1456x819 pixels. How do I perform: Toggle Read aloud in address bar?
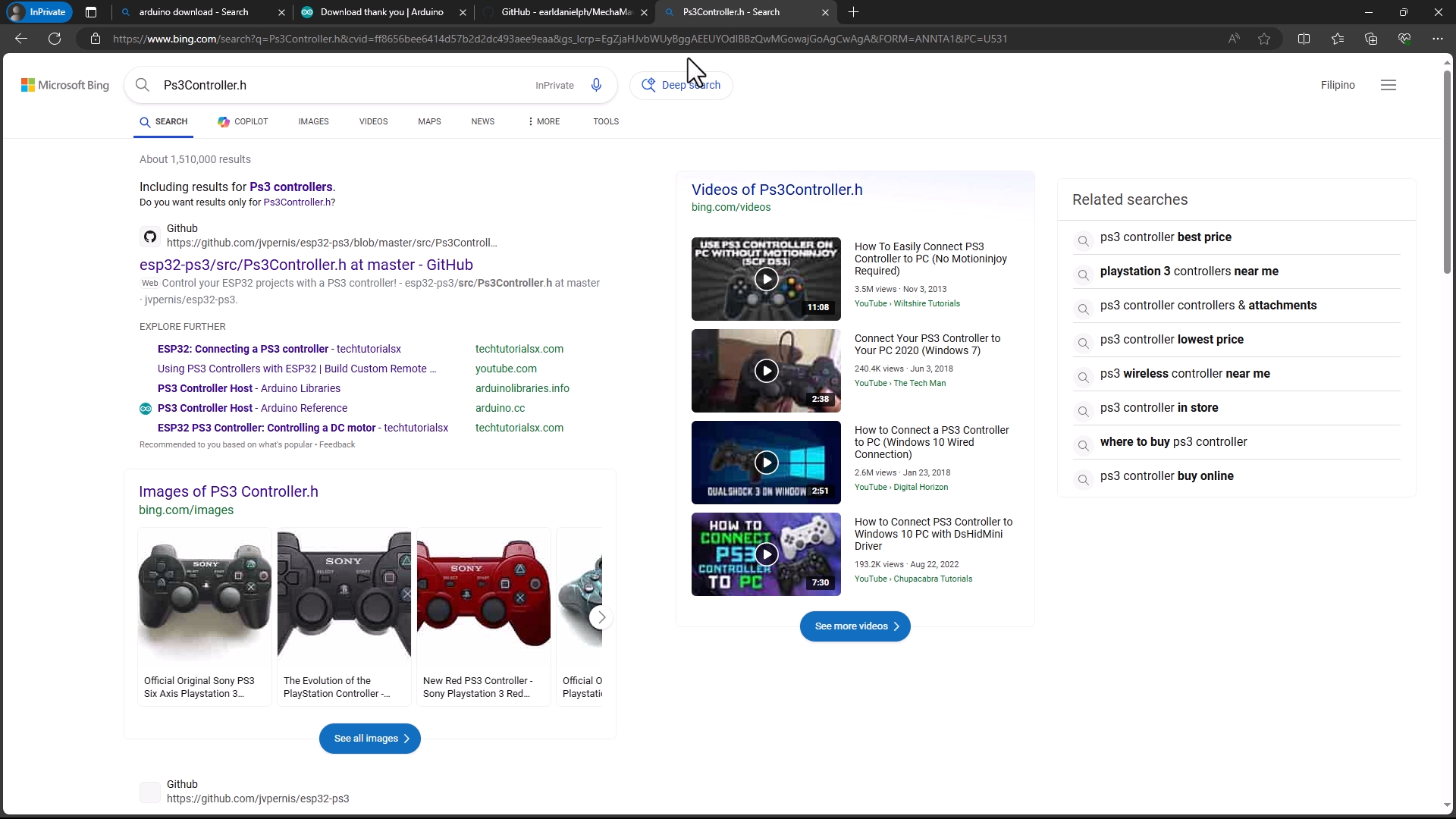click(x=1234, y=39)
